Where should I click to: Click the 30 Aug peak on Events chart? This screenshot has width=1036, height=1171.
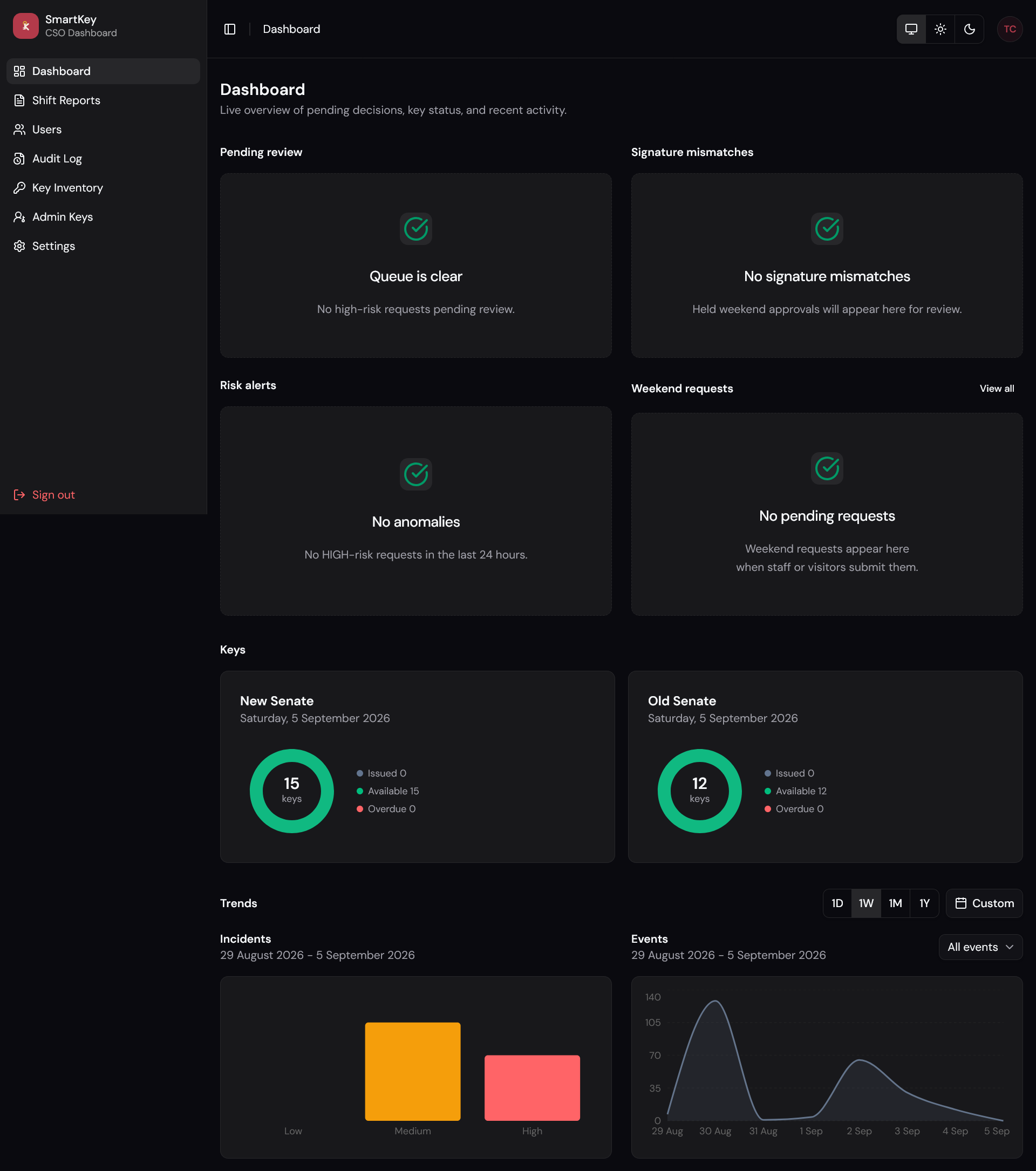click(715, 1002)
